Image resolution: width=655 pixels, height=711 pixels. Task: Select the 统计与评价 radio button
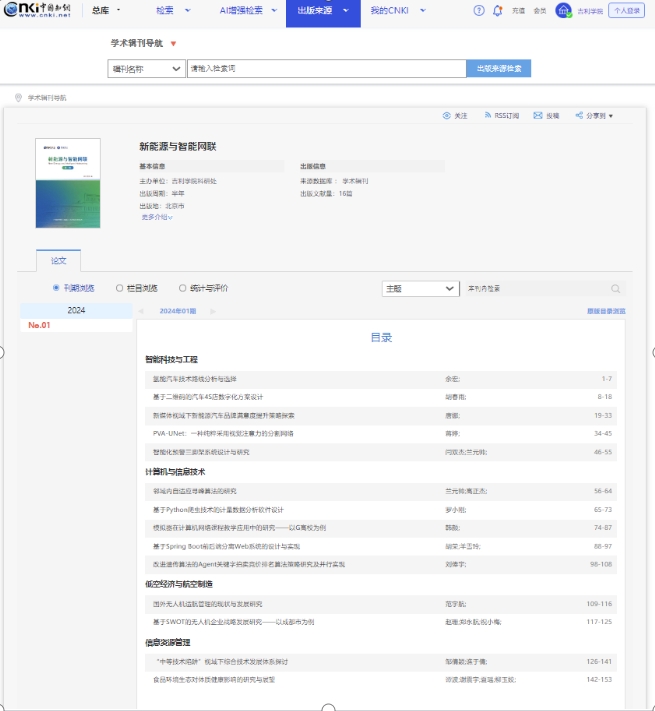182,288
